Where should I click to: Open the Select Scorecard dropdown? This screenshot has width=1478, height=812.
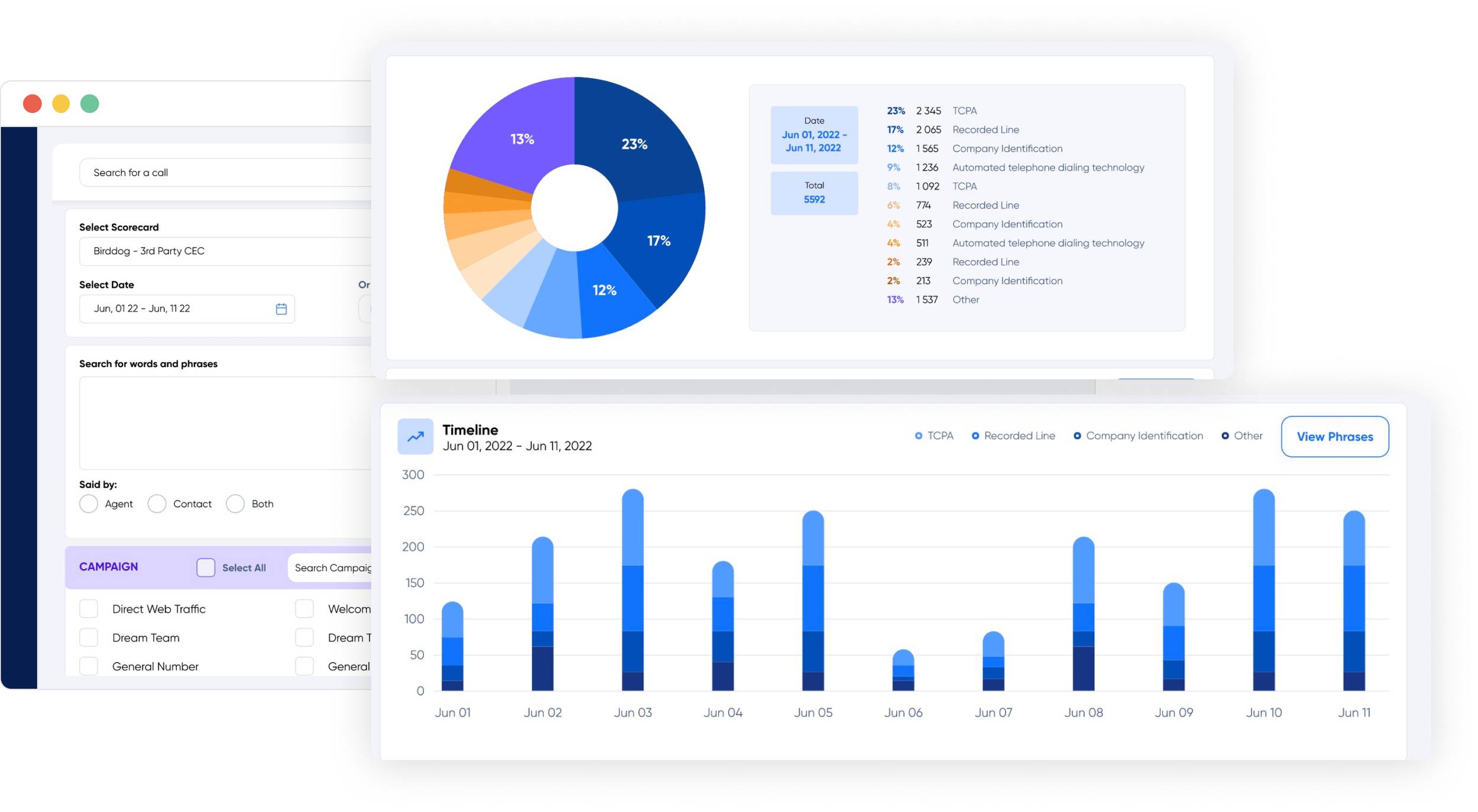[225, 251]
